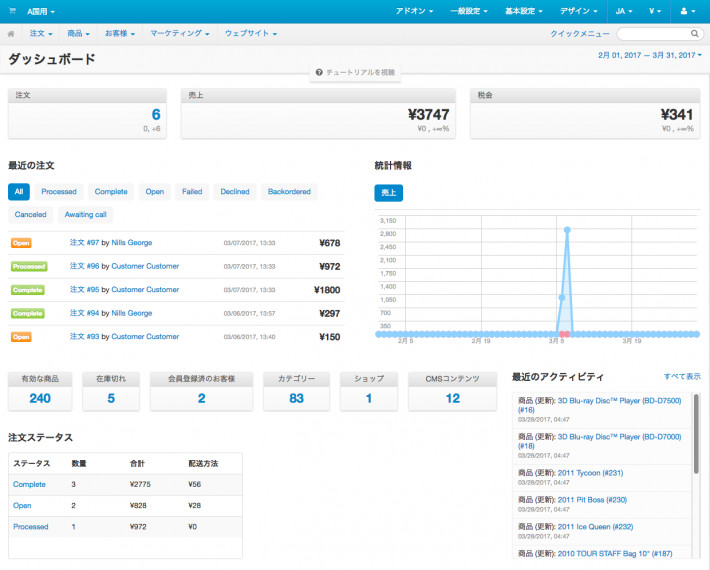Filter recent orders by Processed status

(x=59, y=191)
